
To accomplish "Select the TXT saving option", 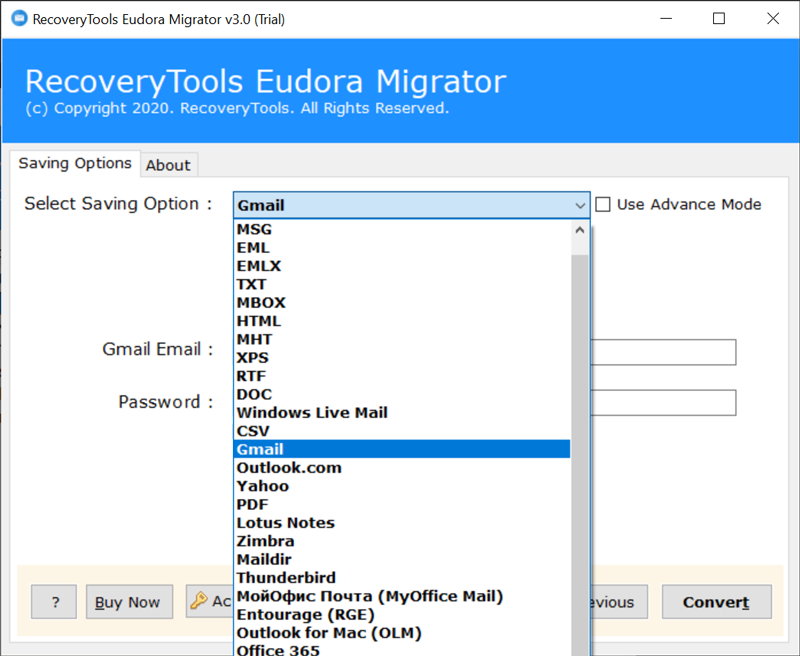I will 402,285.
